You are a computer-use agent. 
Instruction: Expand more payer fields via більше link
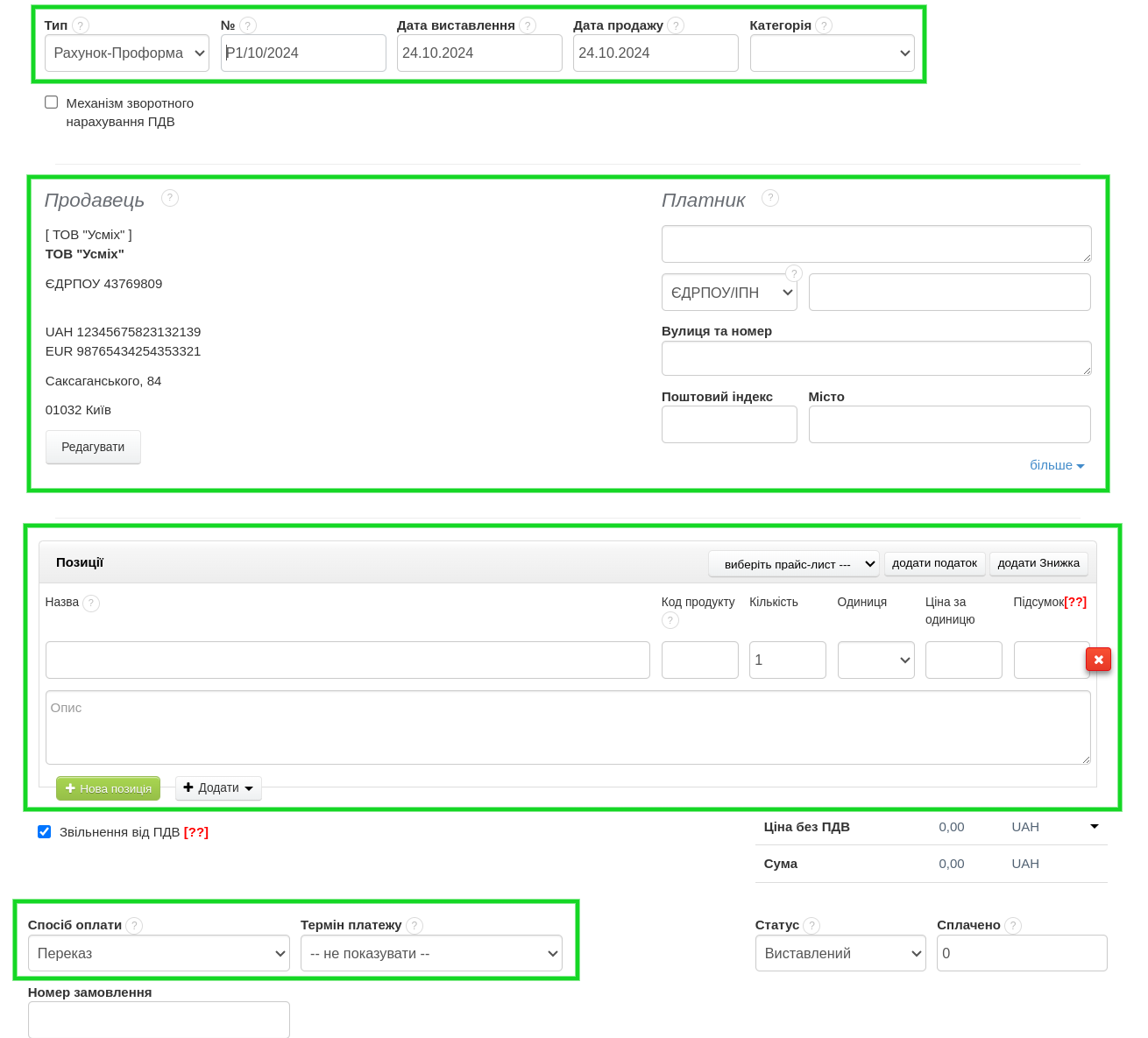1056,465
